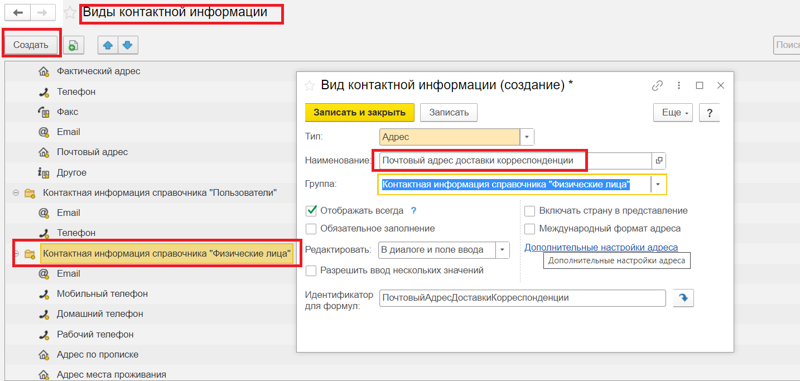This screenshot has height=381, width=800.
Task: Select the Домашний телефон row
Action: [99, 314]
